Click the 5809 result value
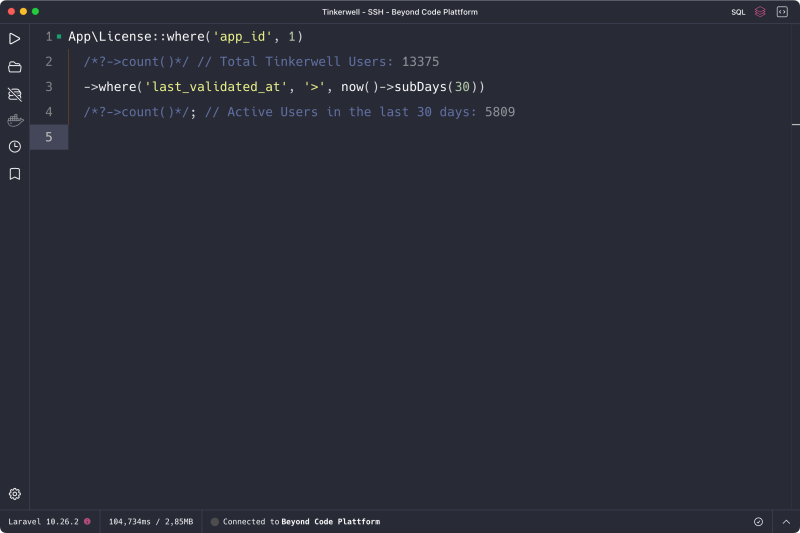This screenshot has height=533, width=800. coord(500,112)
